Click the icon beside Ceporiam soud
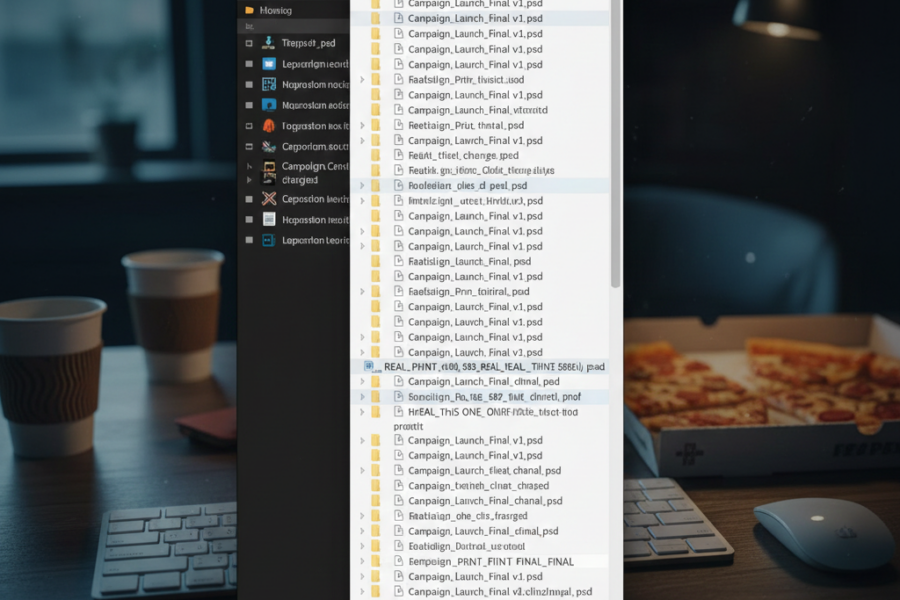This screenshot has width=900, height=600. coord(269,146)
